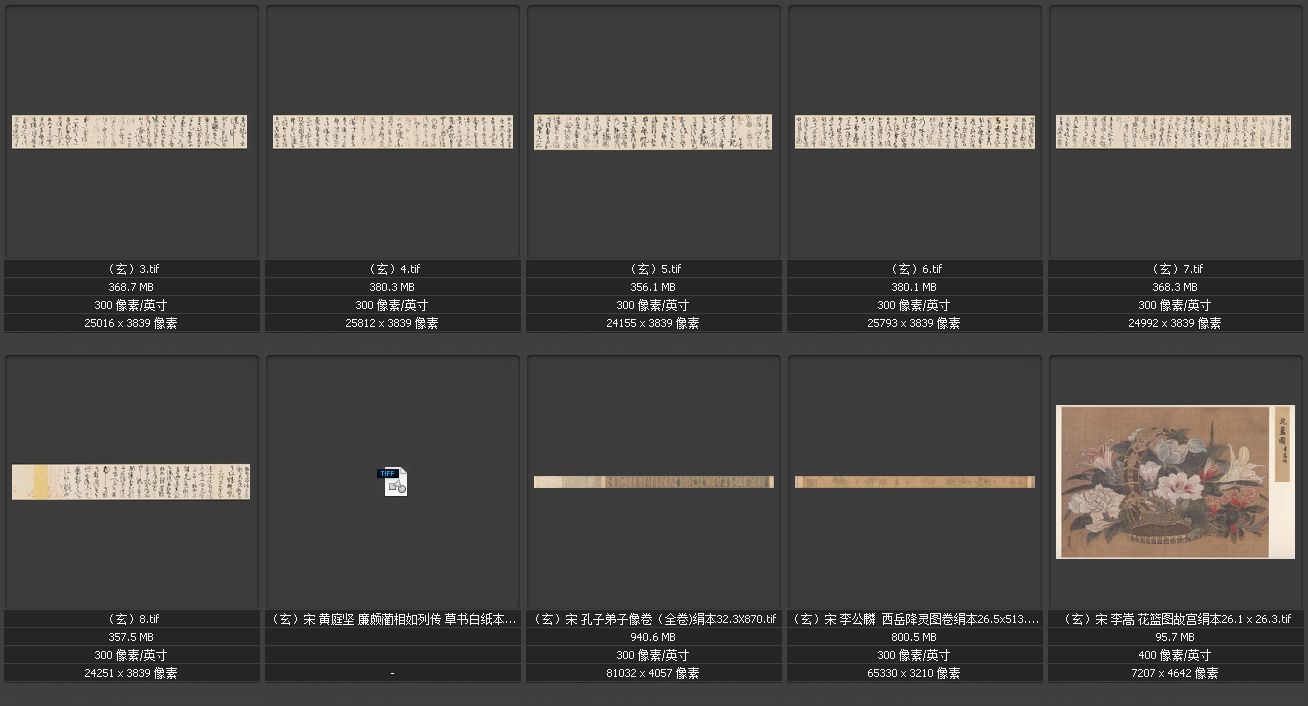This screenshot has width=1308, height=706.
Task: Select the (玄) 4.tif scroll thumbnail
Action: [x=392, y=132]
